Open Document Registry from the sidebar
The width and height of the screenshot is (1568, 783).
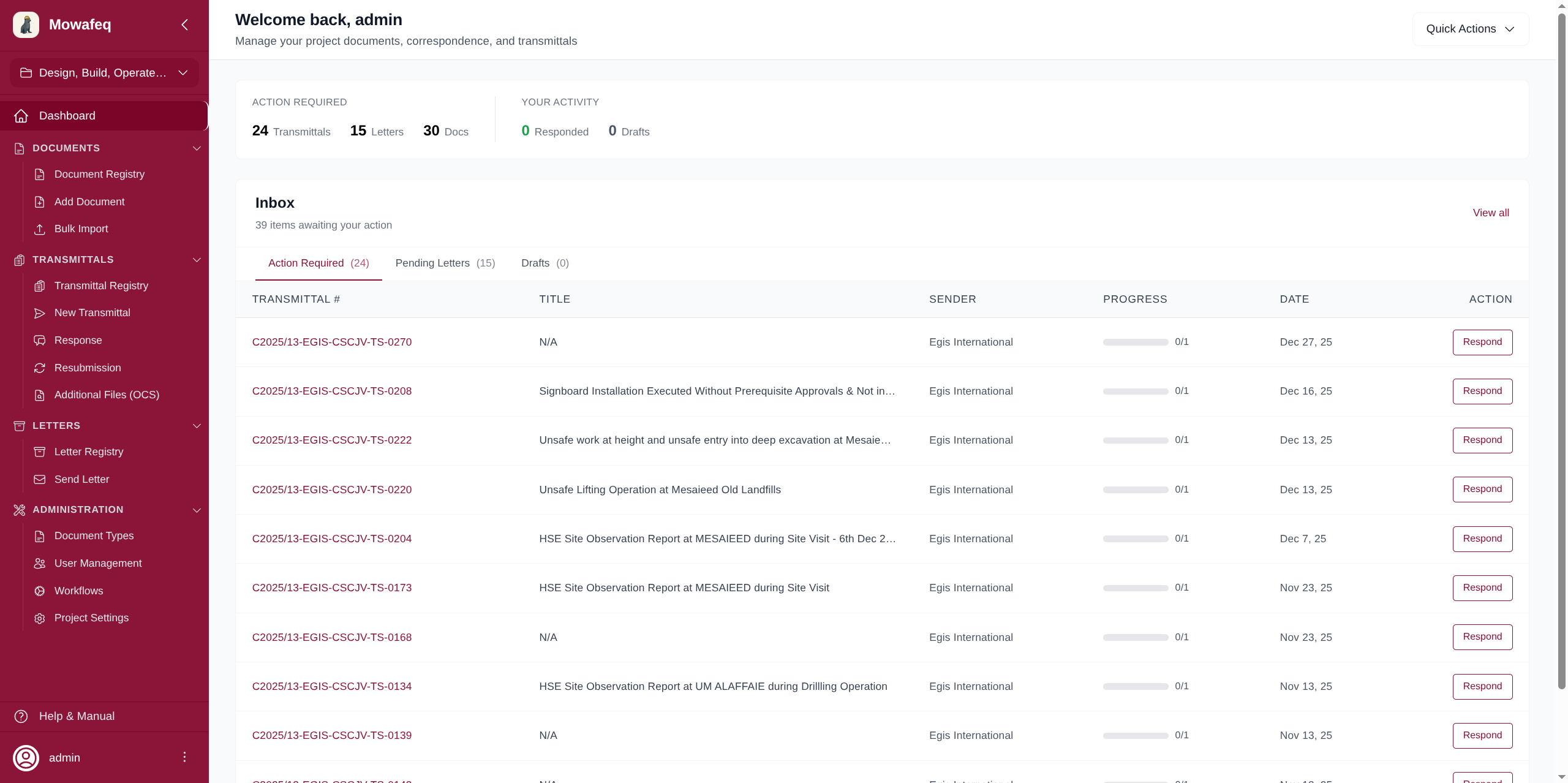tap(39, 174)
